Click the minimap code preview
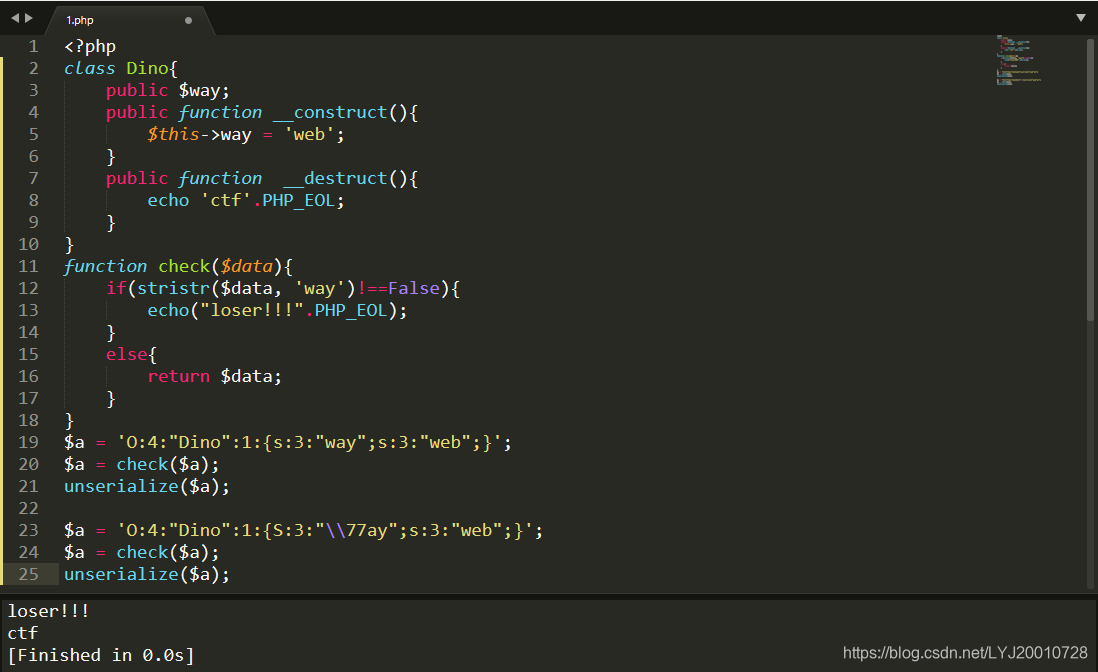This screenshot has width=1098, height=672. (1019, 60)
